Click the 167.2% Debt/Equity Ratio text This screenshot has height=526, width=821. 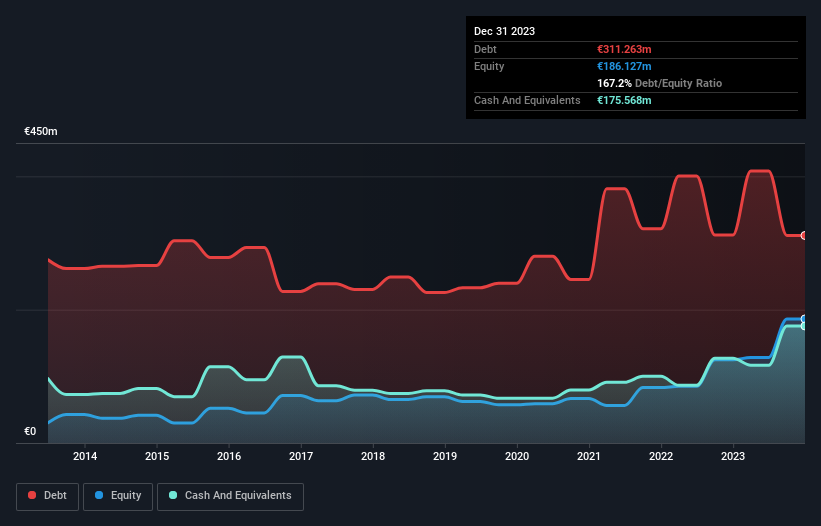[x=659, y=83]
